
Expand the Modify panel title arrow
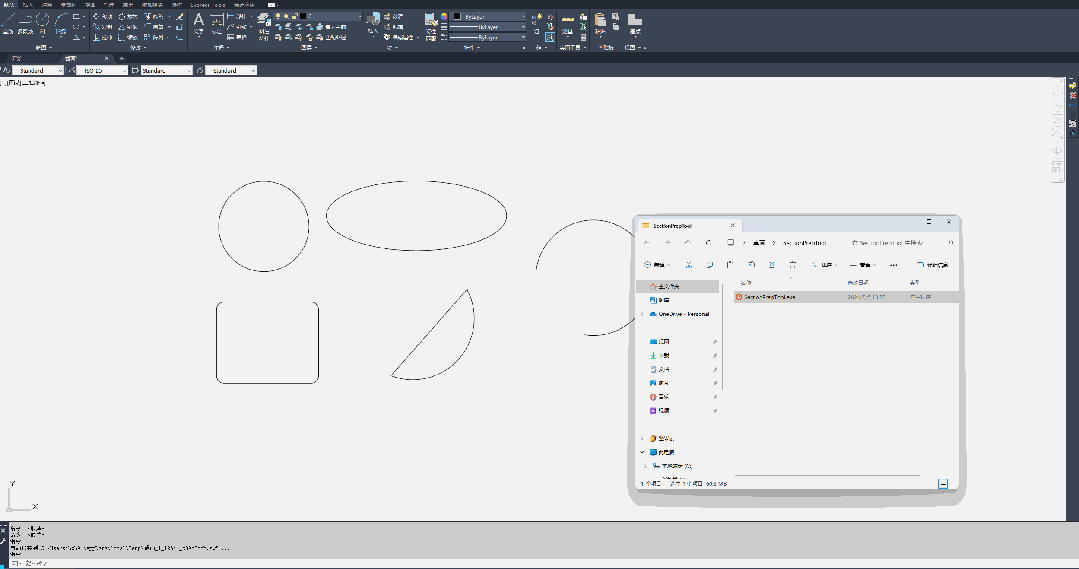(x=145, y=47)
